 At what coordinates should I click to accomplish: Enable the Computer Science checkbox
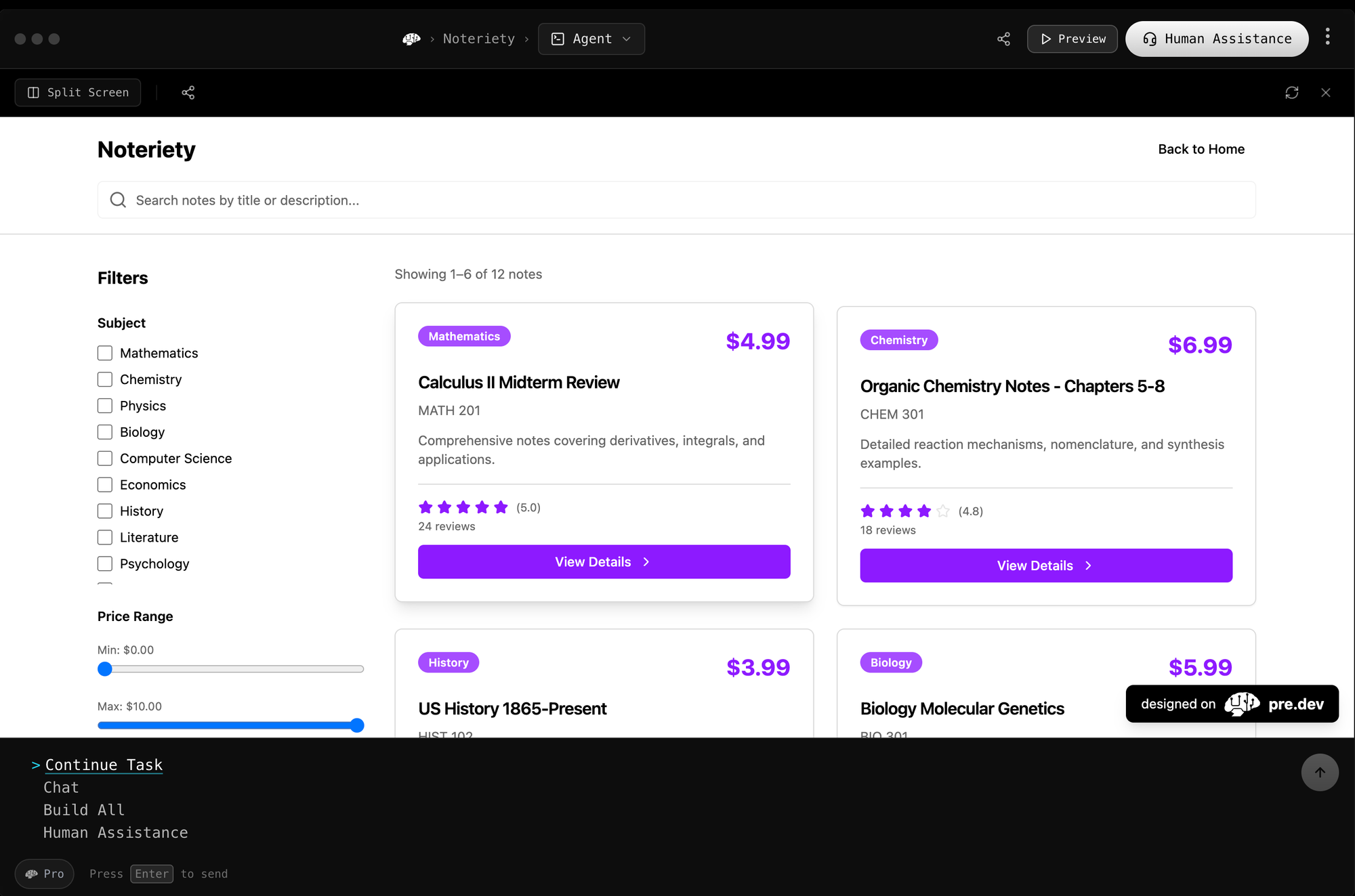[x=105, y=458]
